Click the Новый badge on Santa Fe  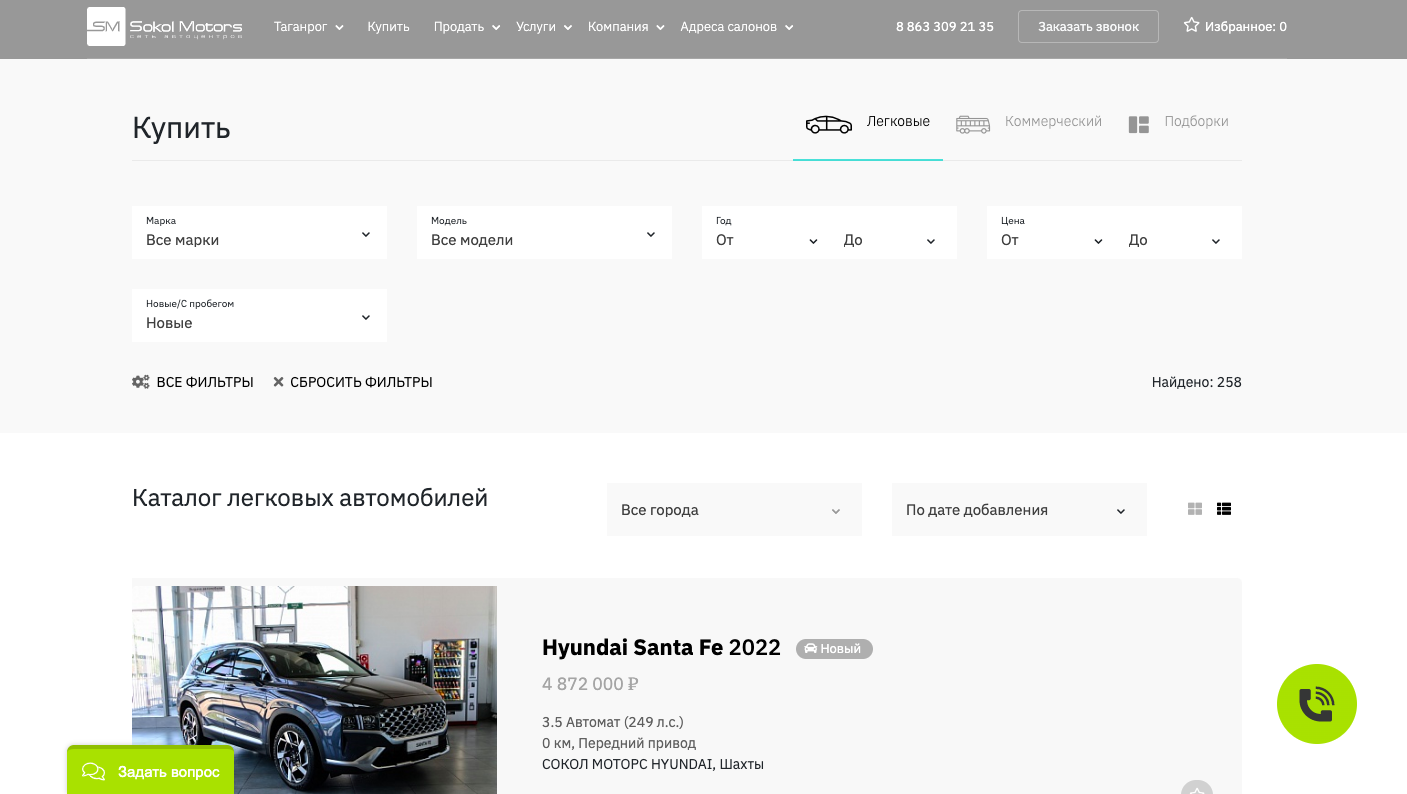[x=834, y=649]
